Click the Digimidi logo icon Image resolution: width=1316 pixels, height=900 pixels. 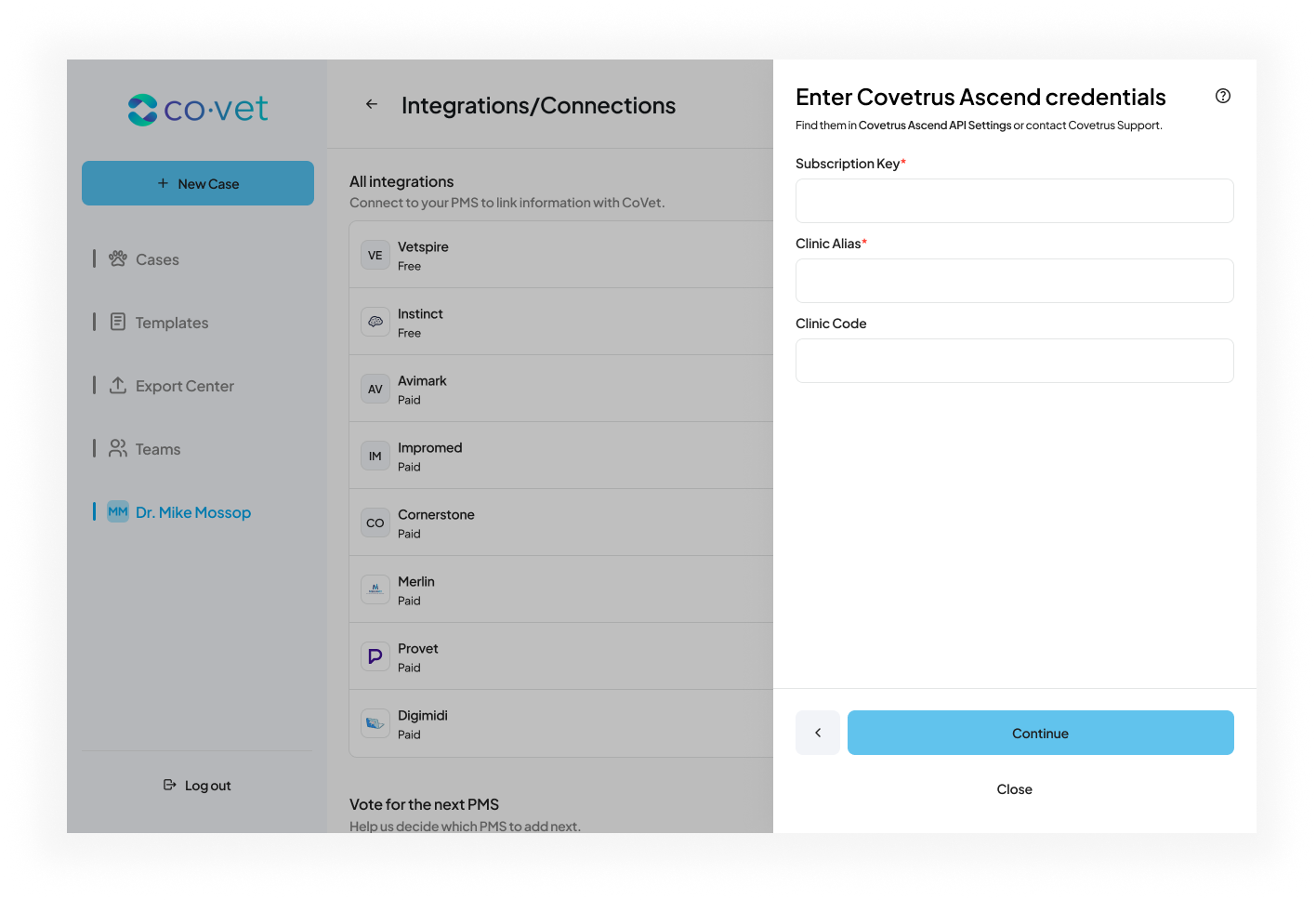pyautogui.click(x=375, y=723)
